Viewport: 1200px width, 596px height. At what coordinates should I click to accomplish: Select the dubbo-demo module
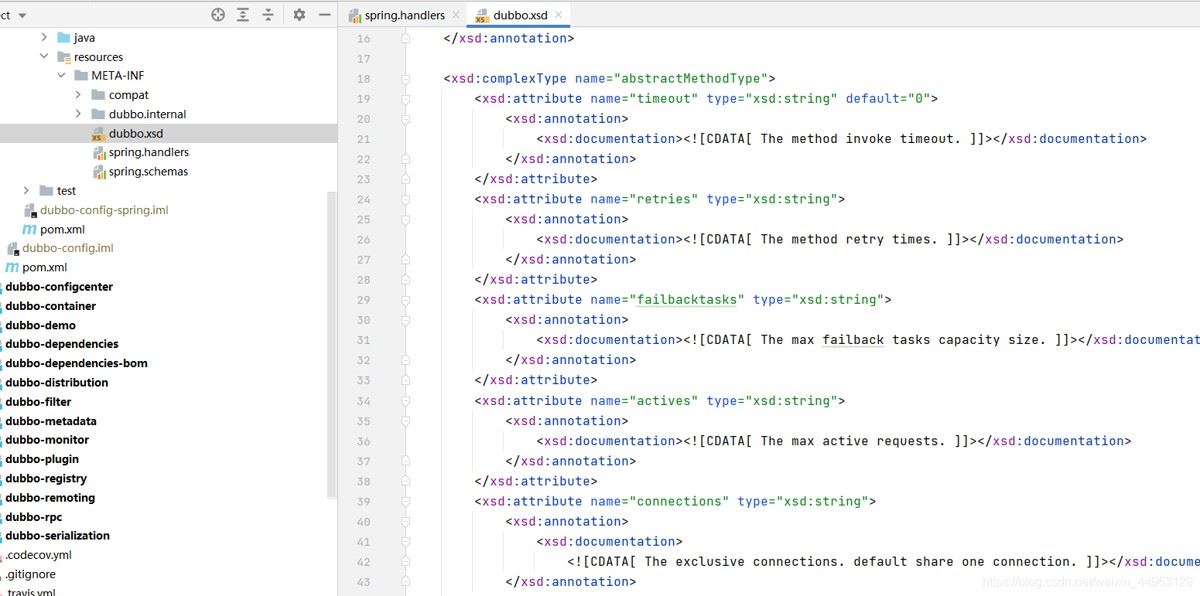40,325
